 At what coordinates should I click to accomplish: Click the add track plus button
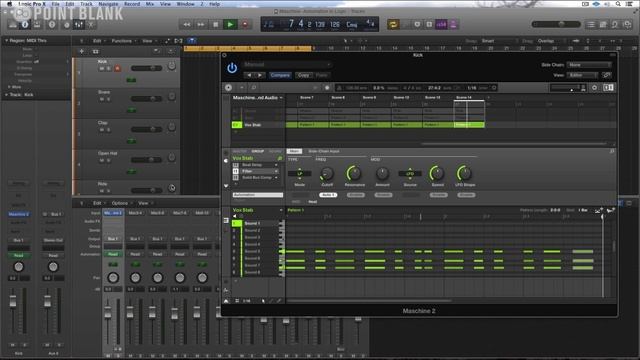click(82, 51)
